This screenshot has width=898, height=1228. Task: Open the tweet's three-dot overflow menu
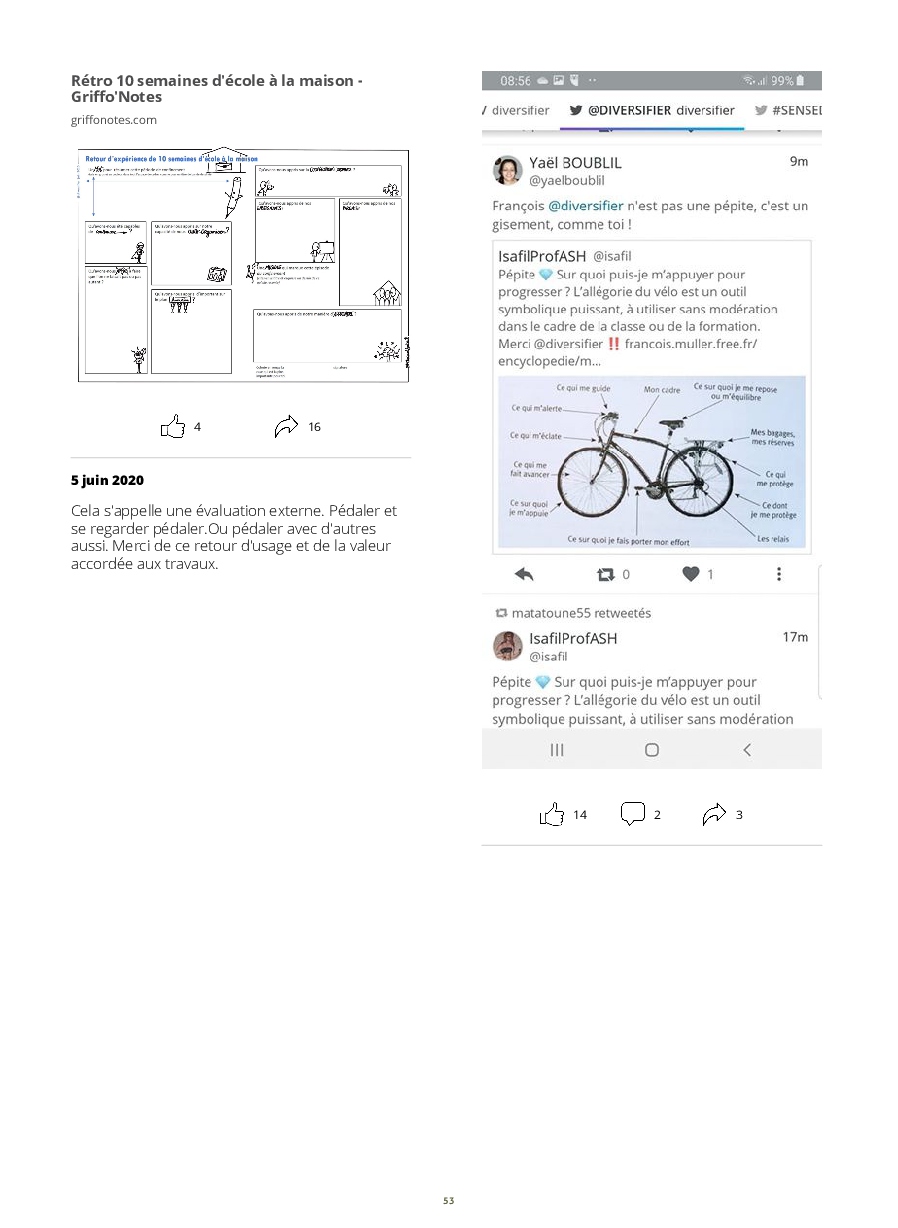point(779,574)
